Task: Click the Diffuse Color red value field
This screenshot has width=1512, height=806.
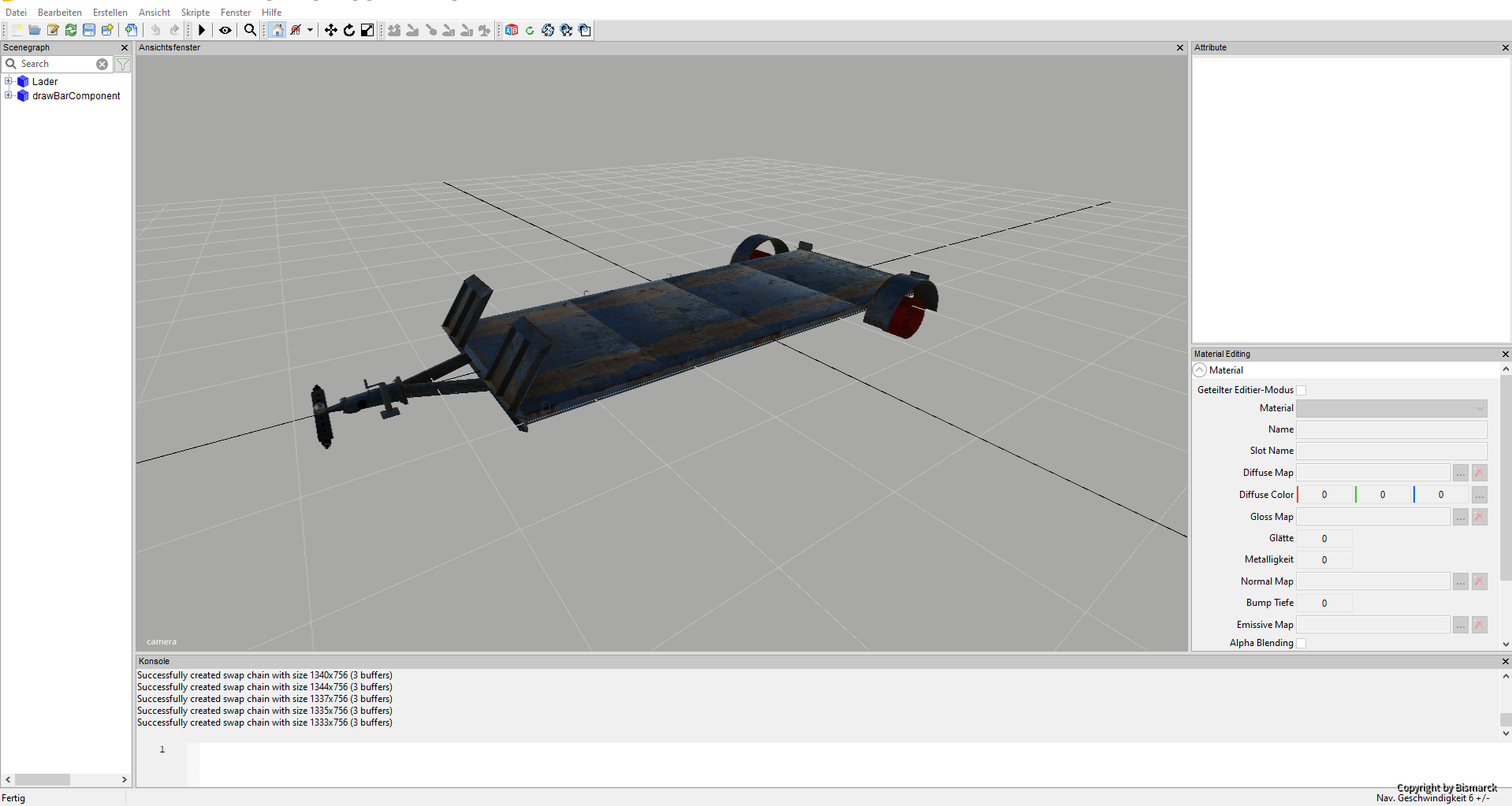Action: (x=1325, y=495)
